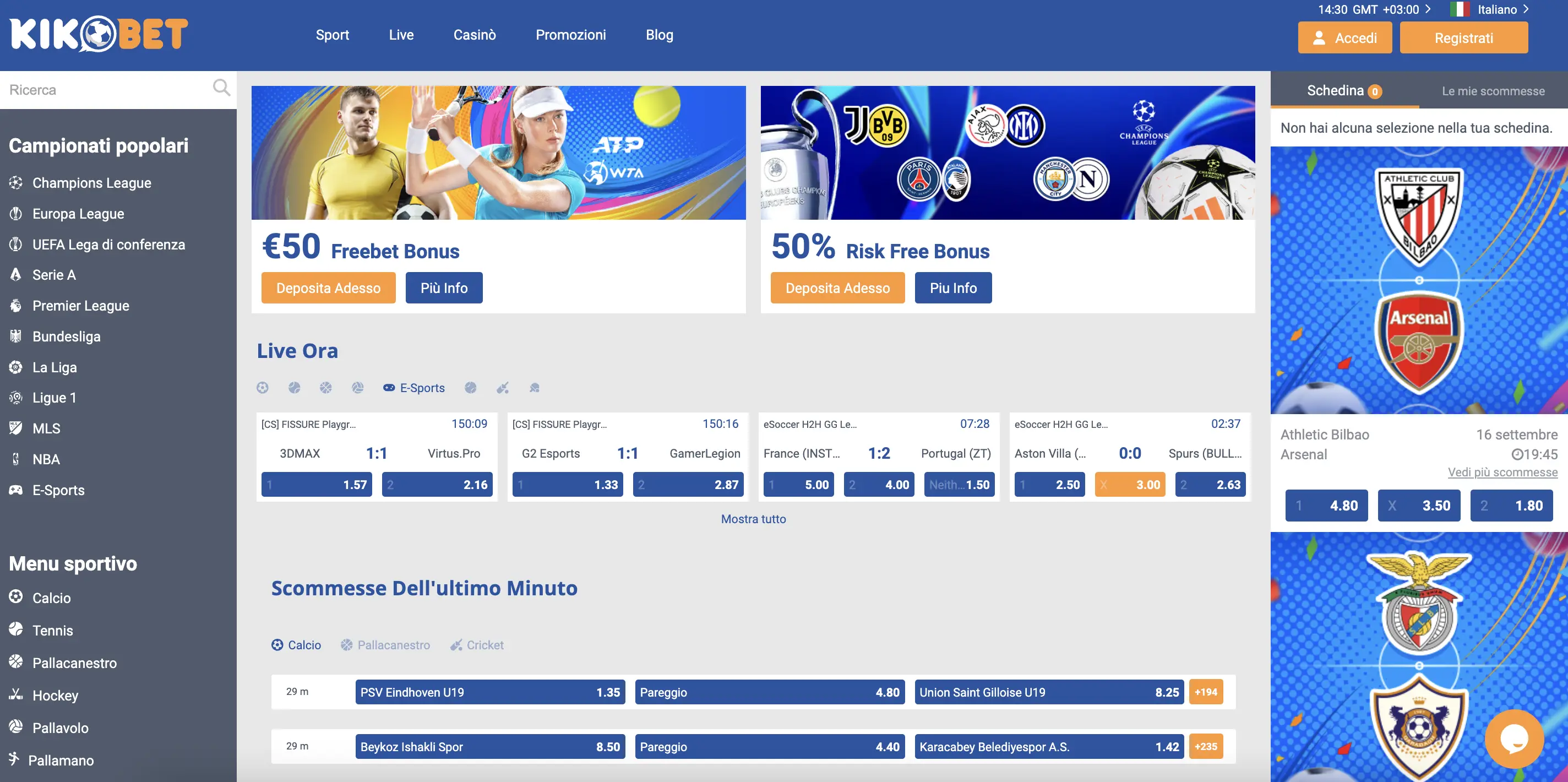Image resolution: width=1568 pixels, height=782 pixels.
Task: Select the table tennis icon in Live Ora
Action: (x=535, y=388)
